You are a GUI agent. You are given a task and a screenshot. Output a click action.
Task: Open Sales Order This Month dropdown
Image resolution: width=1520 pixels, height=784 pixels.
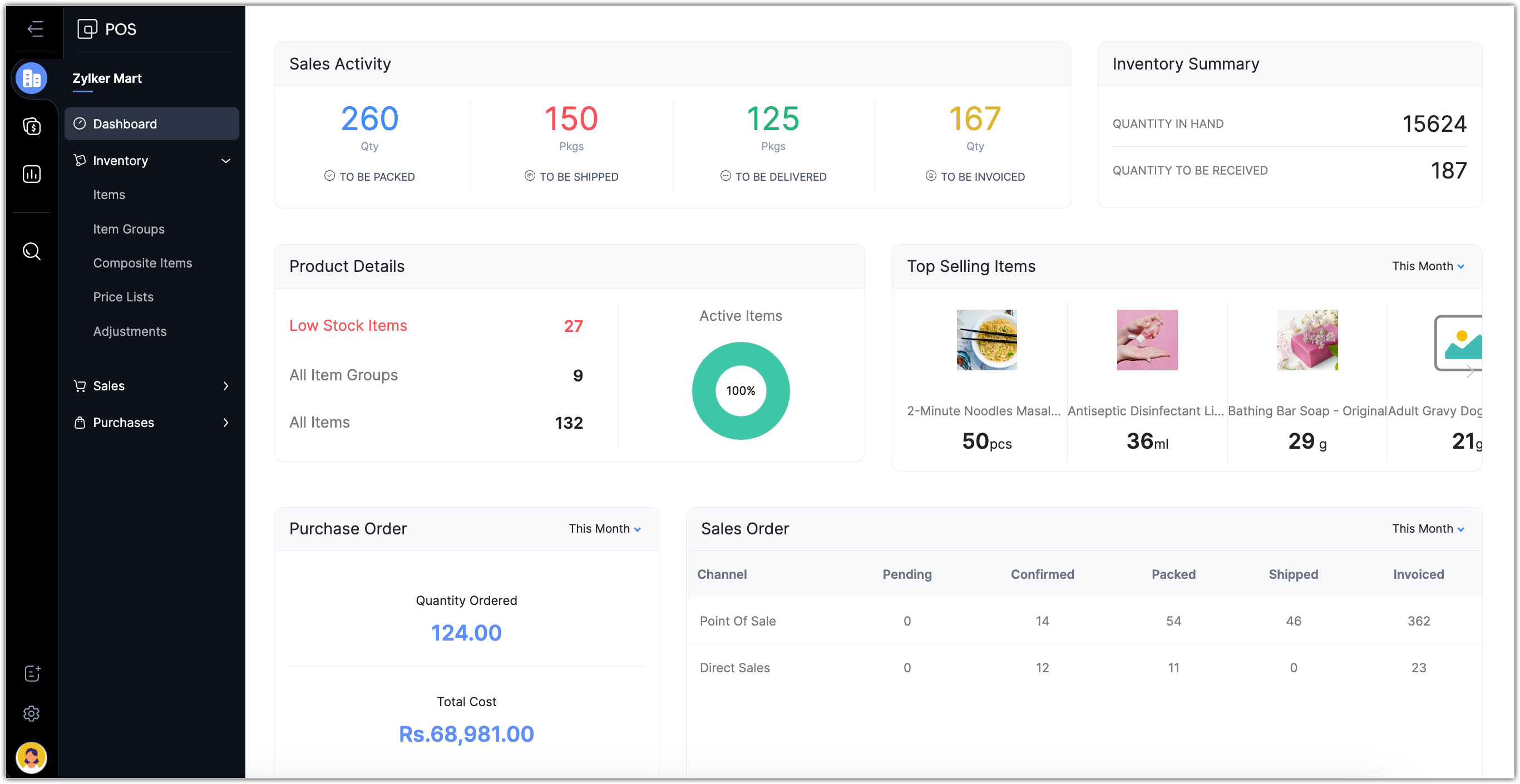click(1427, 529)
